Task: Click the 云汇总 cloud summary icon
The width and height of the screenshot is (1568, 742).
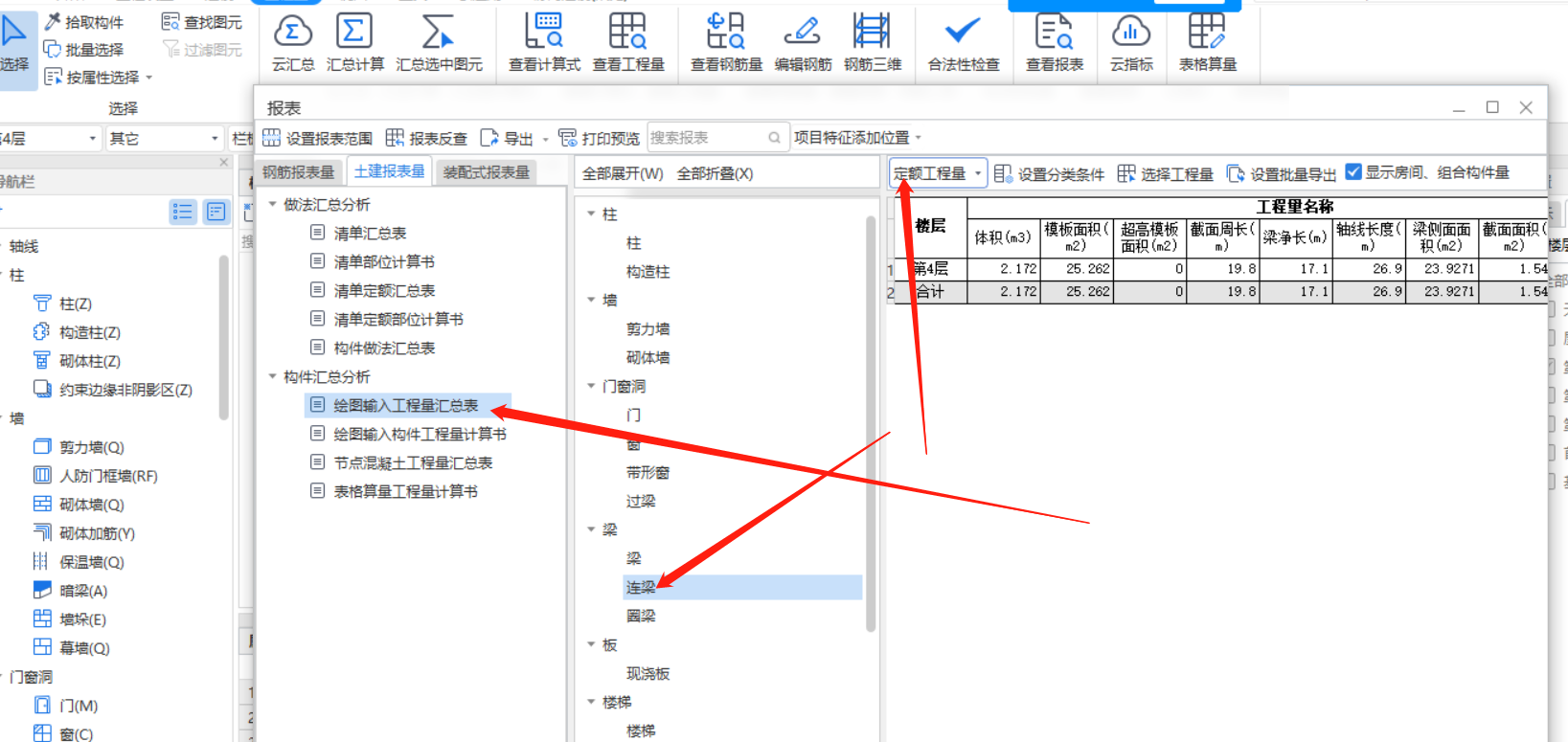Action: coord(293,43)
